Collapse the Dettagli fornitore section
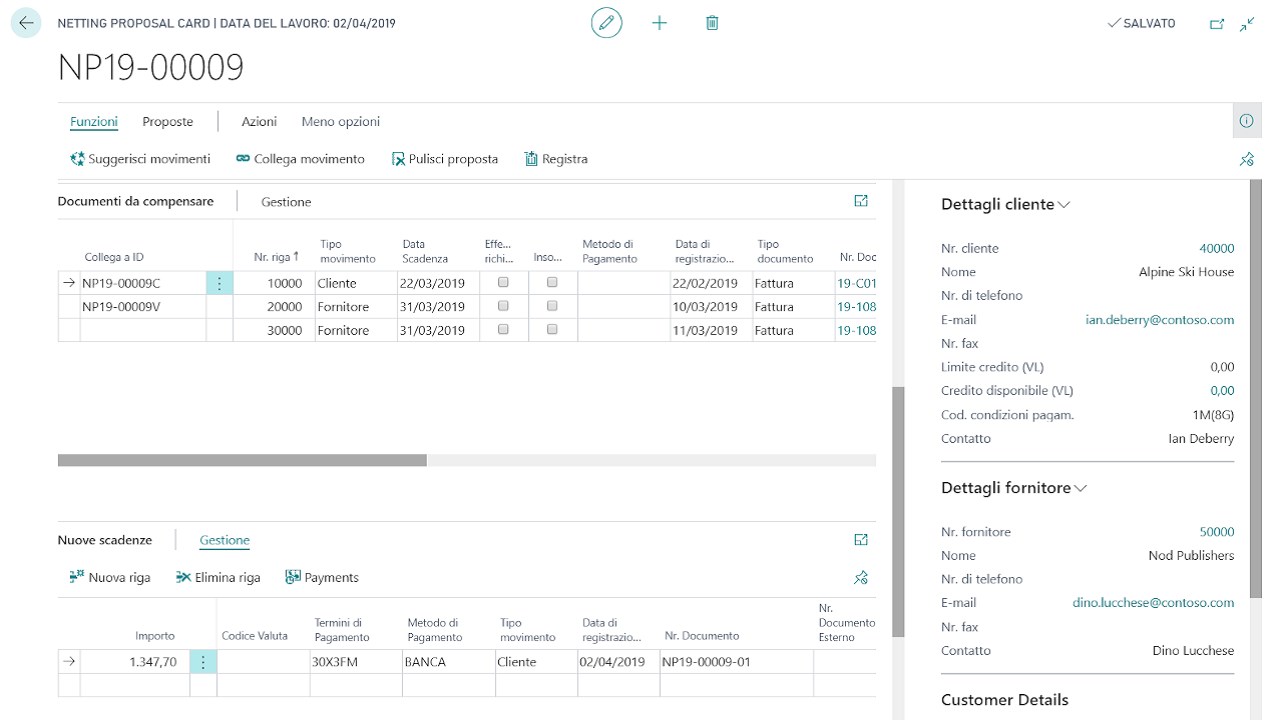The image size is (1280, 720). 1080,488
